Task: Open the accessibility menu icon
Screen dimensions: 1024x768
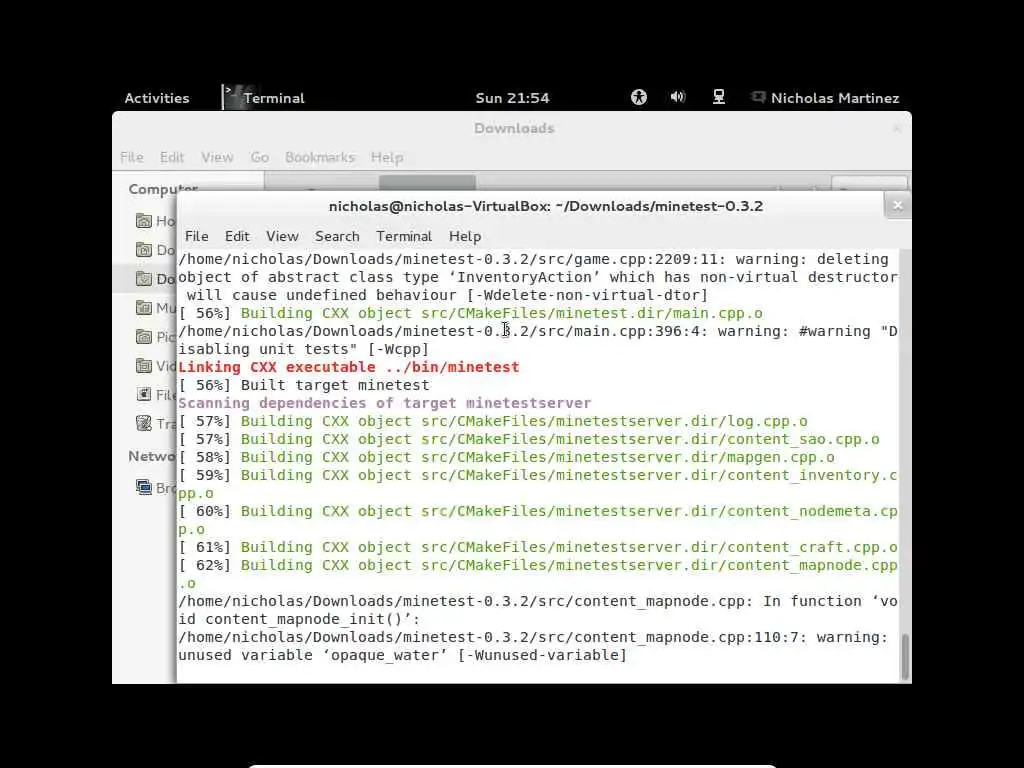Action: coord(639,97)
